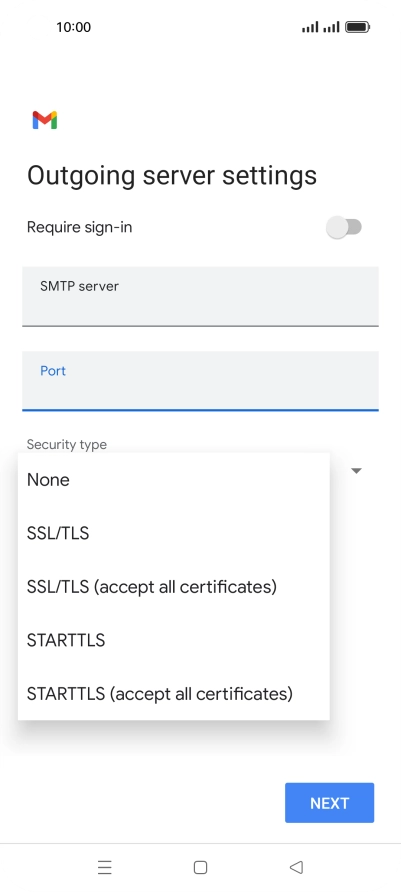Viewport: 401px width, 892px height.
Task: Tap the NEXT button
Action: coord(329,803)
